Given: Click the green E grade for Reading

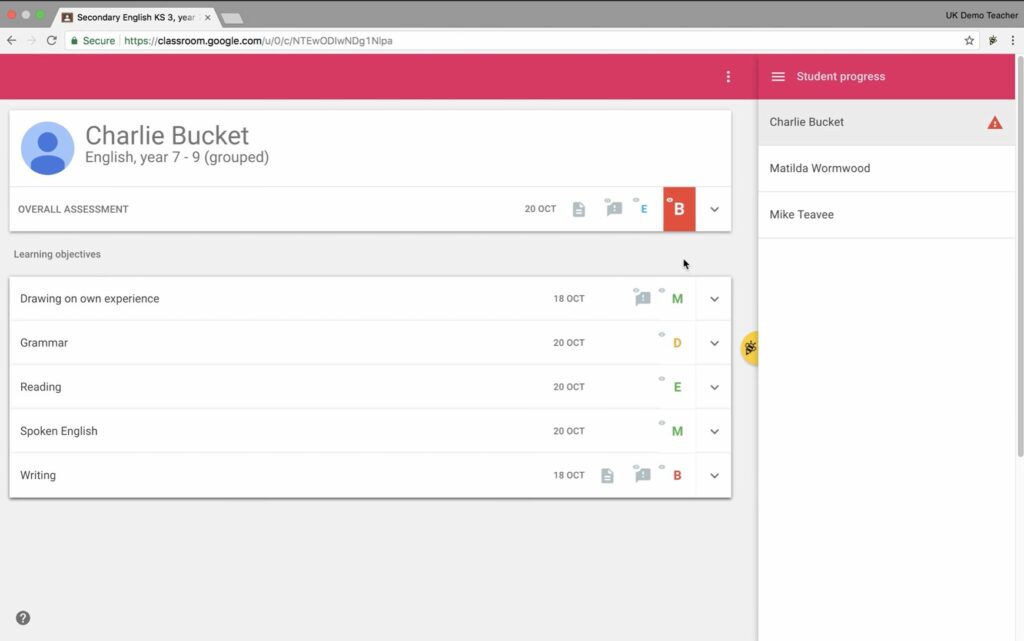Looking at the screenshot, I should click(x=677, y=387).
